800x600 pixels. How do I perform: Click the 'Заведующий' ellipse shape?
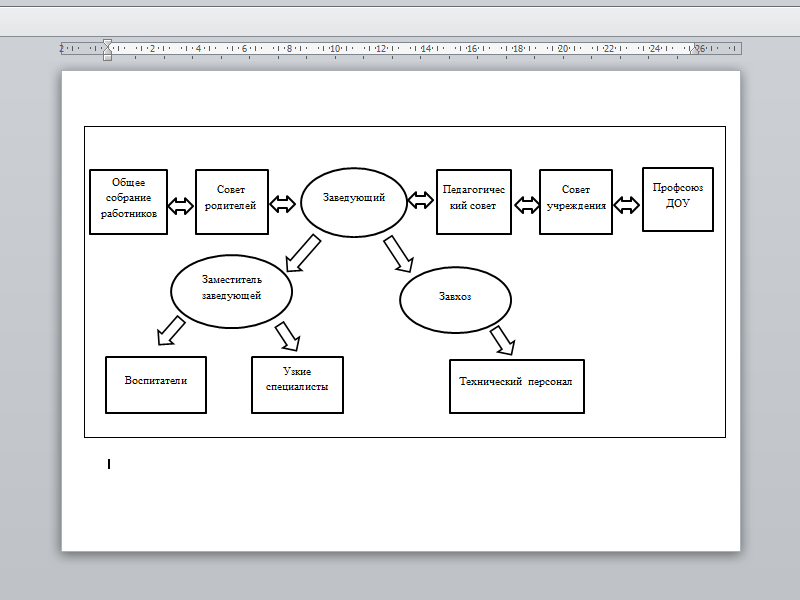[354, 199]
